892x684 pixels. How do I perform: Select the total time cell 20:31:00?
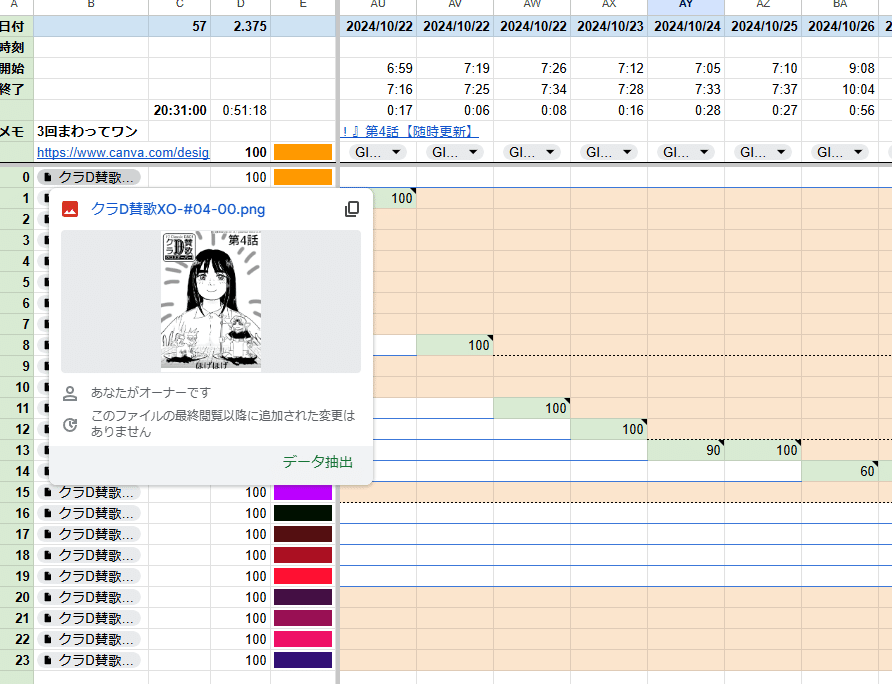[x=180, y=110]
